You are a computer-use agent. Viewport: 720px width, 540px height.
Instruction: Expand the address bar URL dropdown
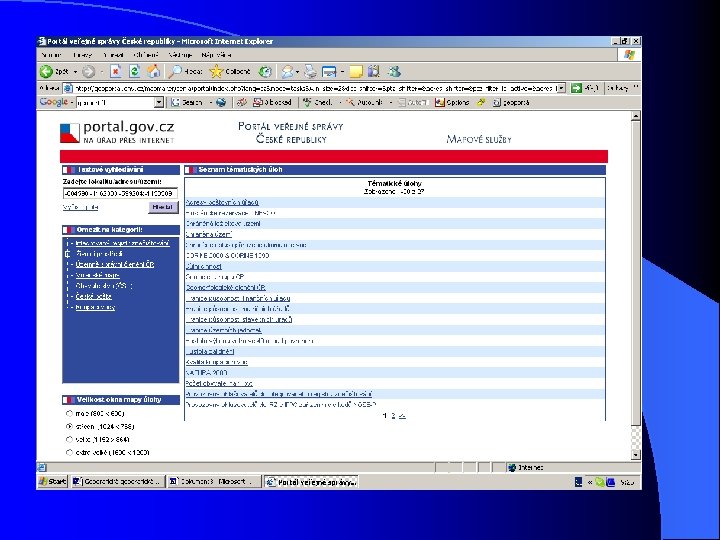(x=561, y=87)
